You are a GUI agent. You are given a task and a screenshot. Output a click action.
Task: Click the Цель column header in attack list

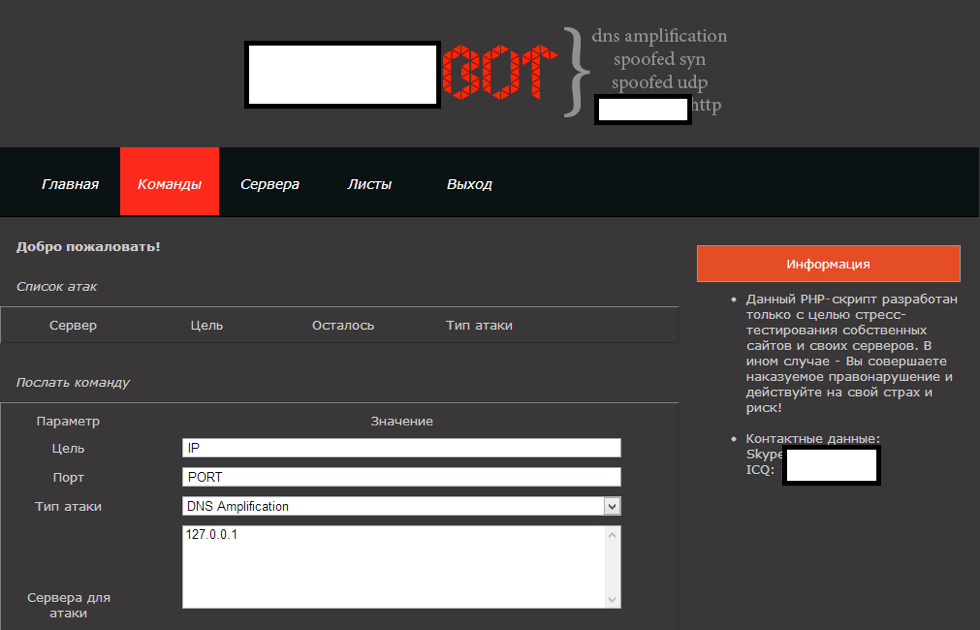tap(206, 325)
